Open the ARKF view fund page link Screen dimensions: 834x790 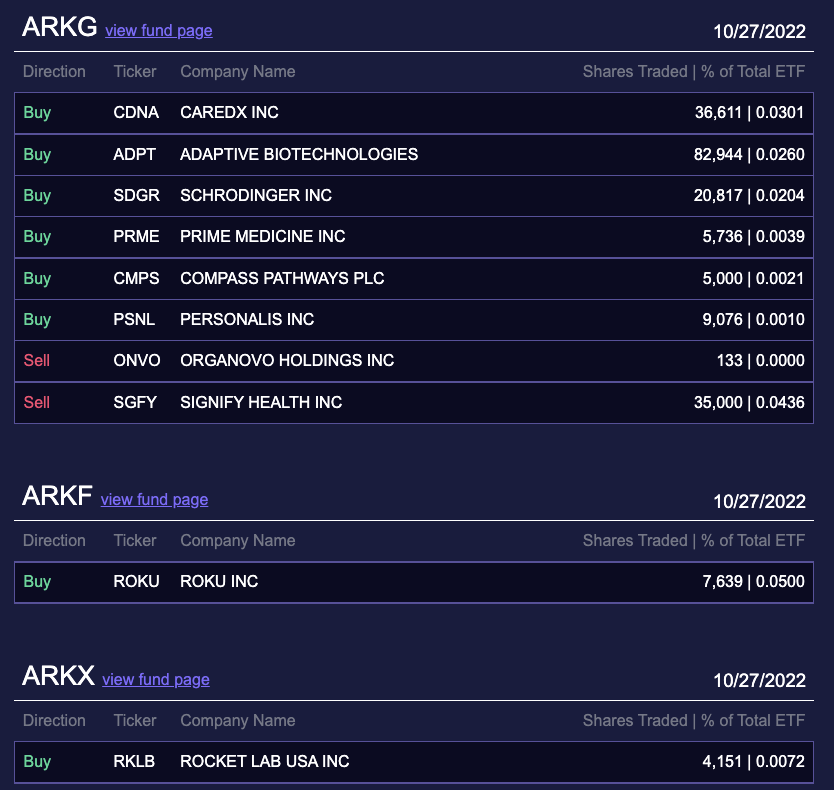pos(154,500)
